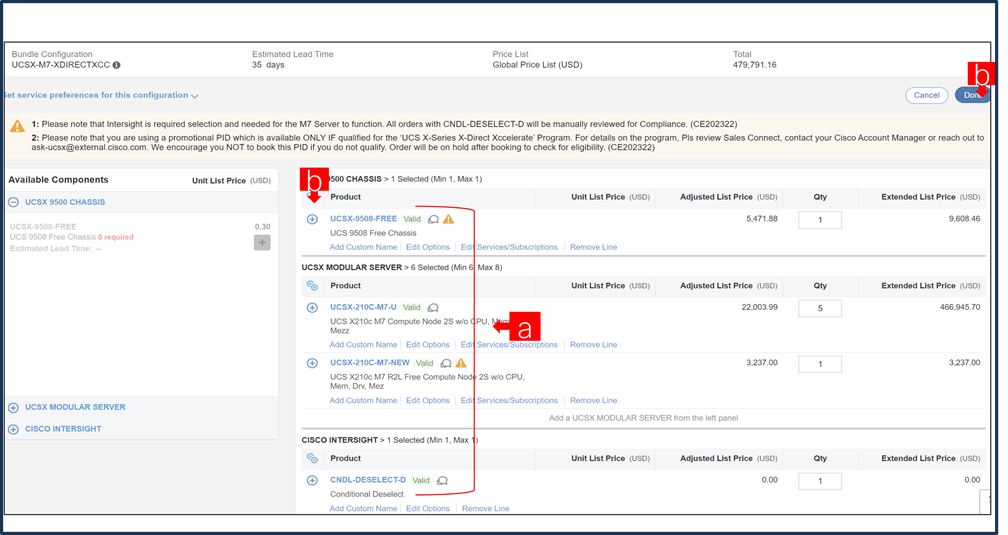Click Add Custom Name for CNDL-DESELECT-D
The height and width of the screenshot is (535, 1008).
(x=363, y=509)
